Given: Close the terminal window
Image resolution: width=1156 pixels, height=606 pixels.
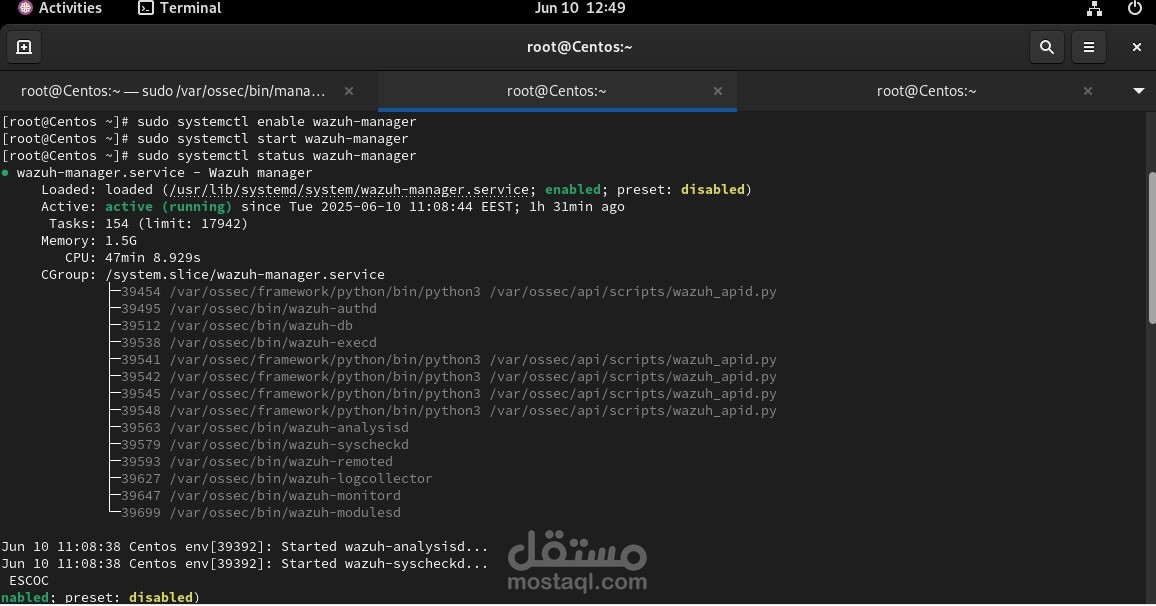Looking at the screenshot, I should pyautogui.click(x=1136, y=47).
